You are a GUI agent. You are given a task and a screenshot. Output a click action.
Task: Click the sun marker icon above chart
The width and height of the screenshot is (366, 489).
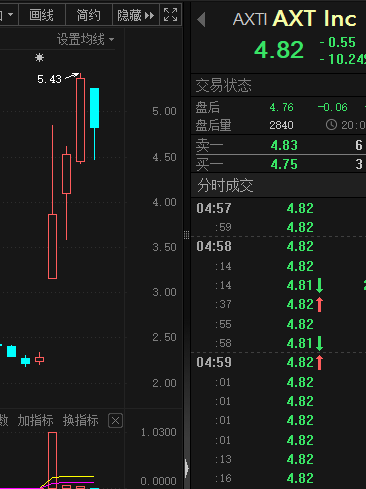39,58
